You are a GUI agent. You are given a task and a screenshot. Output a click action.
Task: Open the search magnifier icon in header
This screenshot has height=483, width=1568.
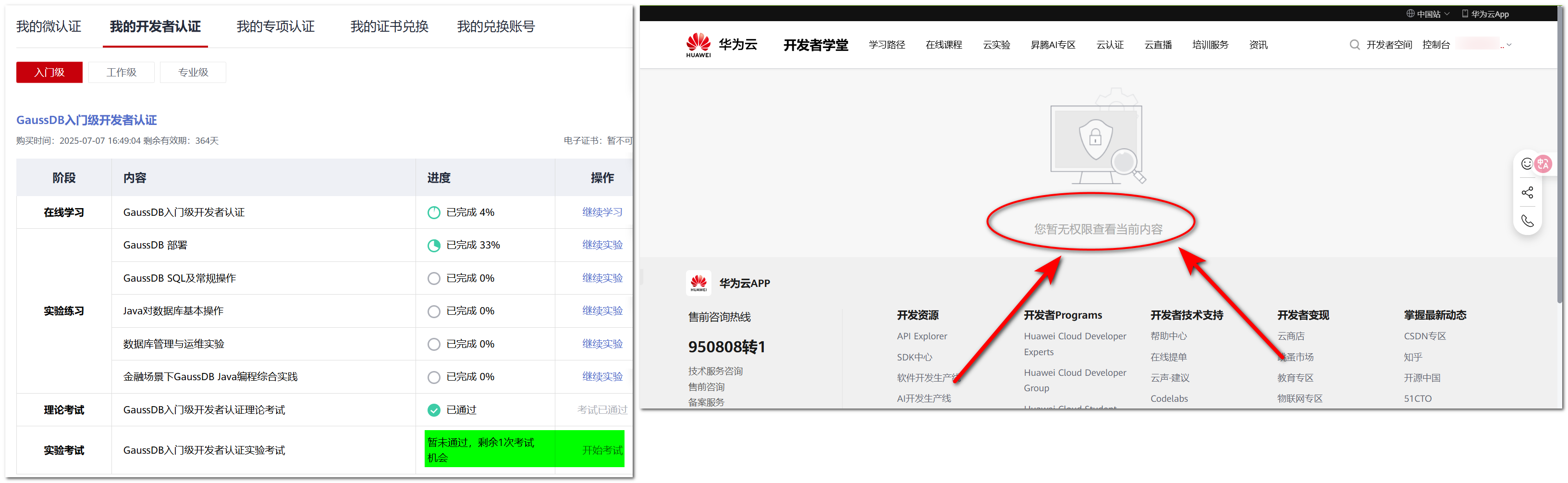(1354, 45)
